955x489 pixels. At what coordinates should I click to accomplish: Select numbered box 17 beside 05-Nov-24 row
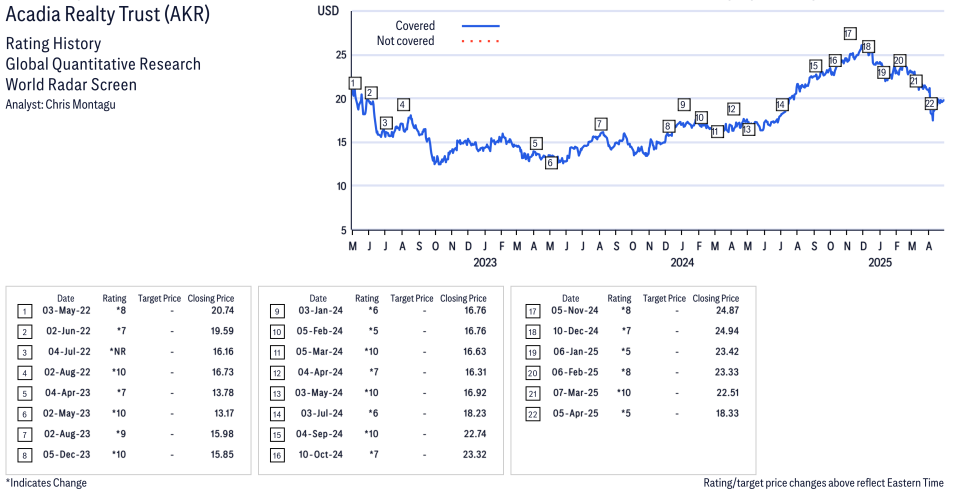tap(532, 312)
